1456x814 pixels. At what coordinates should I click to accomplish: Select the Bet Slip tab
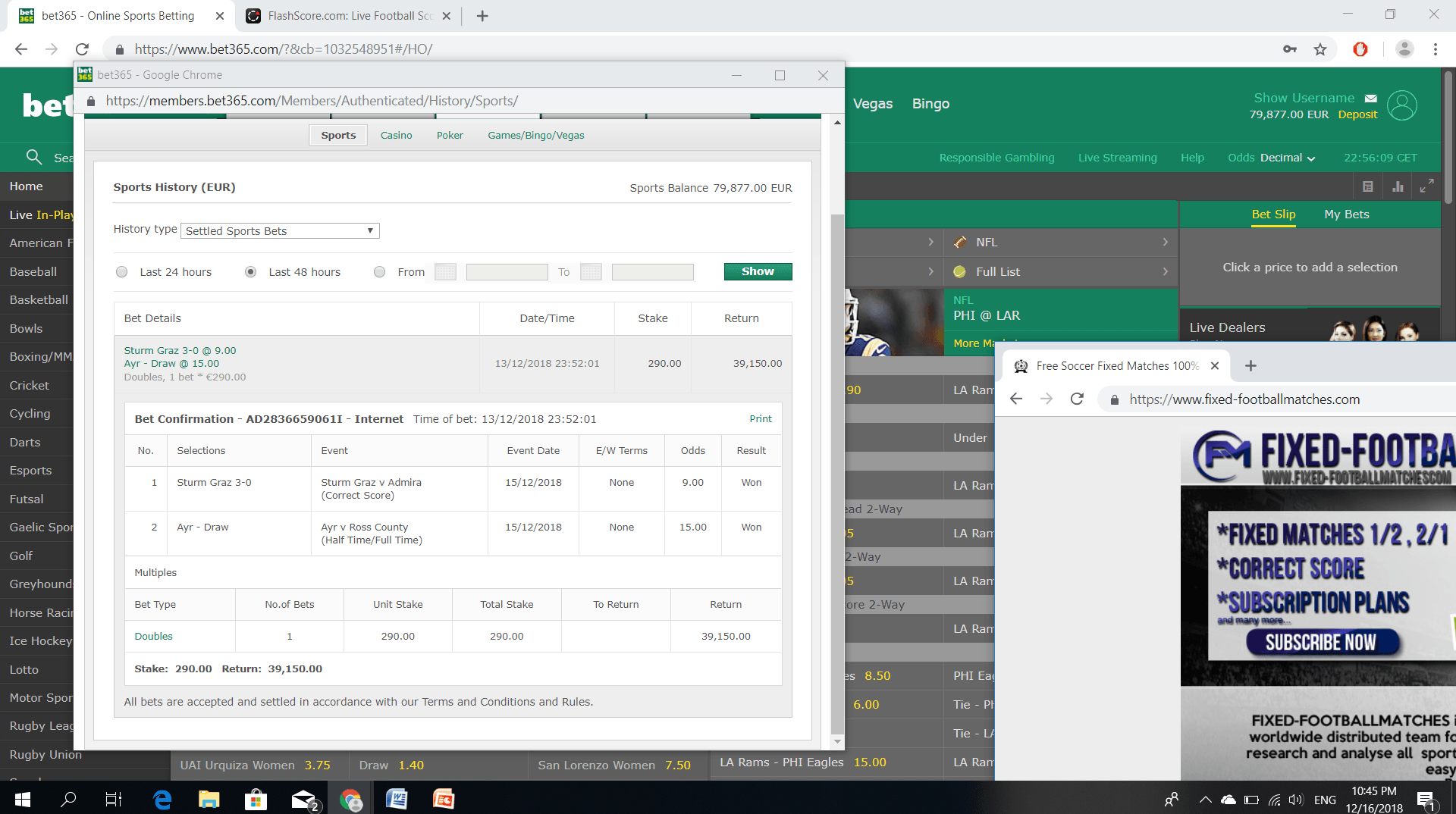tap(1273, 214)
